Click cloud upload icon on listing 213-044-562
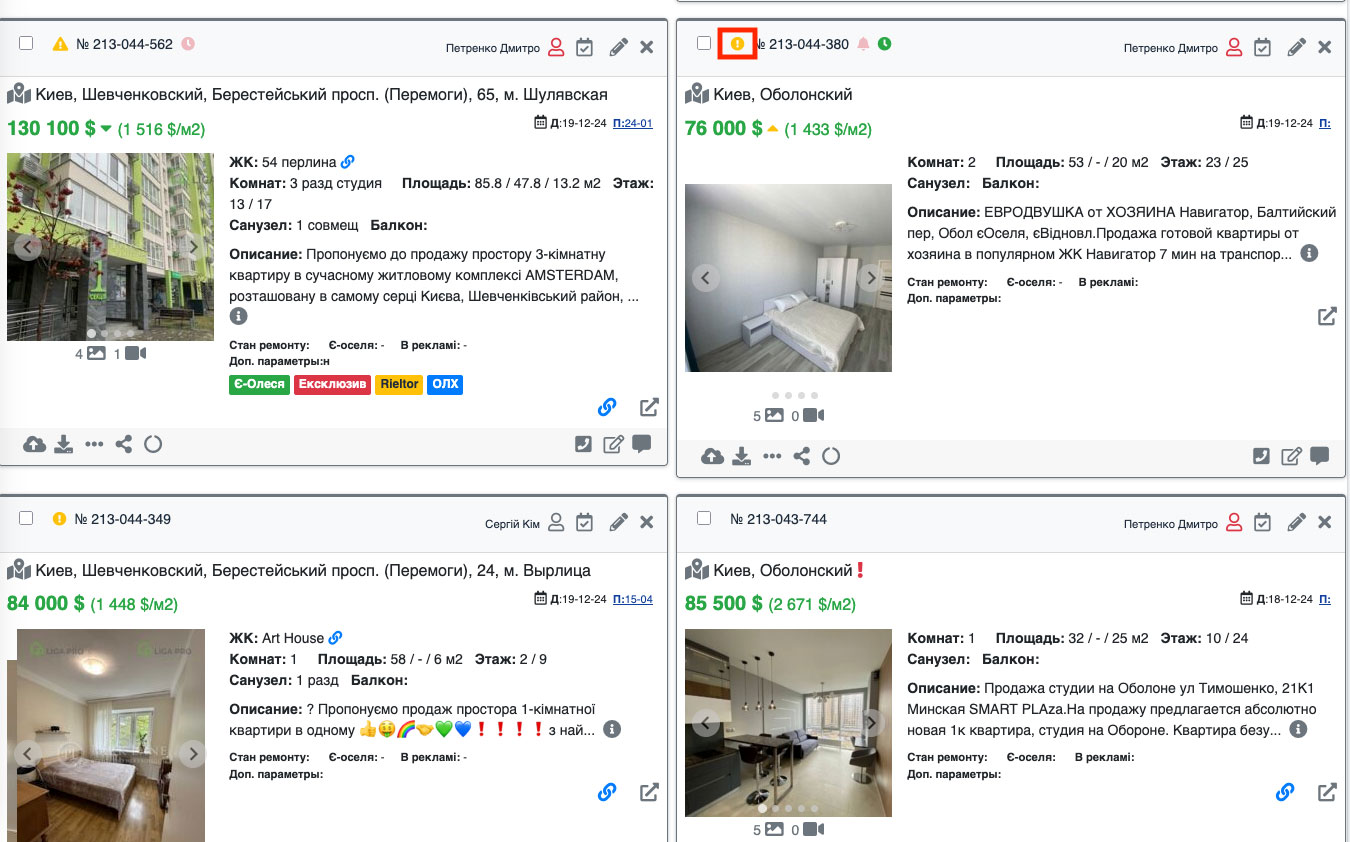 pos(34,445)
